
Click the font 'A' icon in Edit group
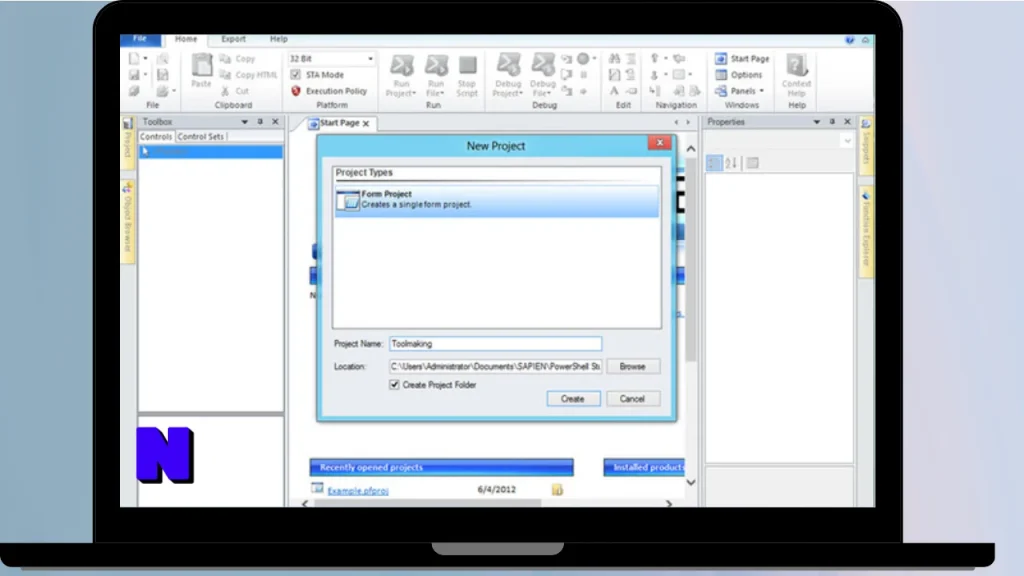pos(614,91)
